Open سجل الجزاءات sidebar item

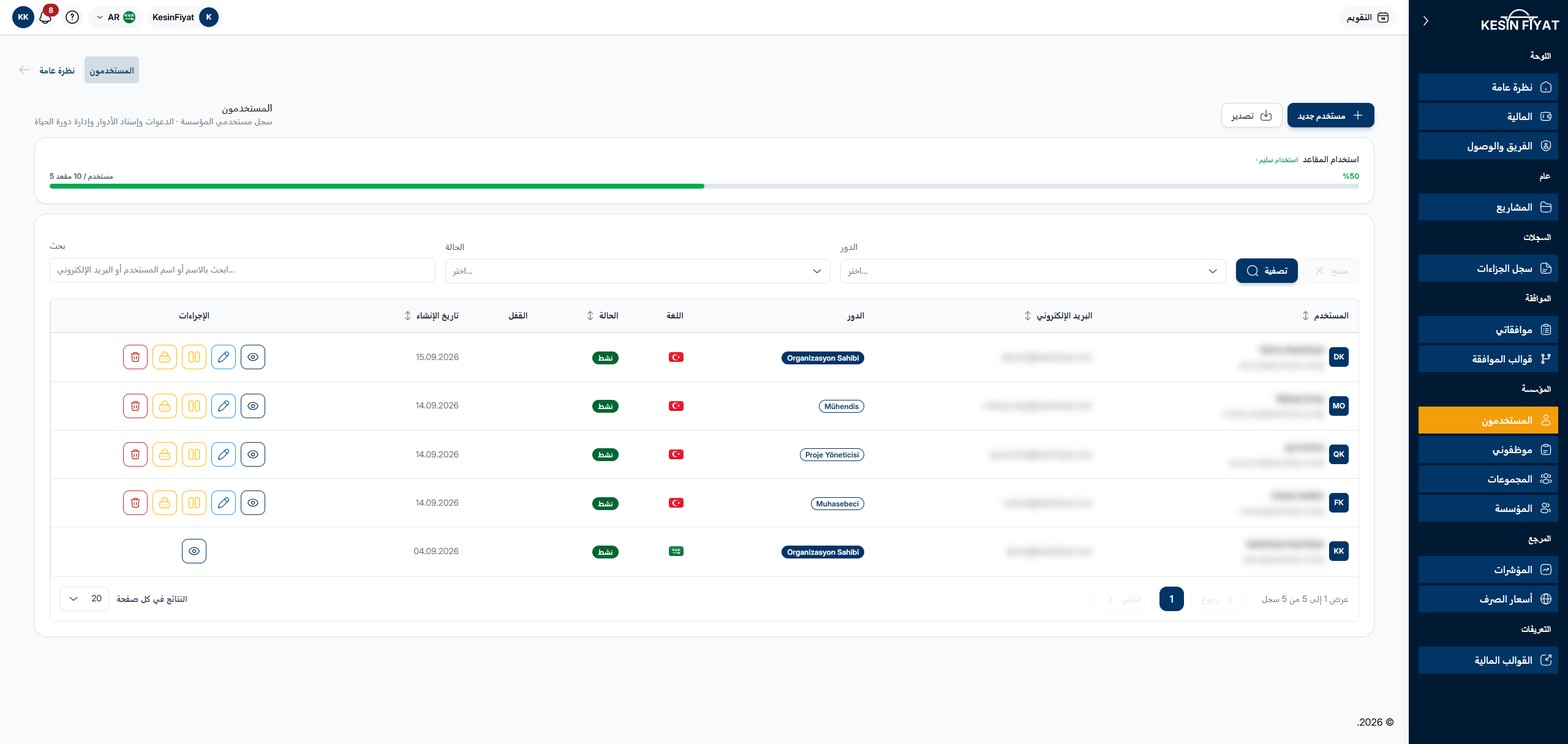pos(1488,269)
